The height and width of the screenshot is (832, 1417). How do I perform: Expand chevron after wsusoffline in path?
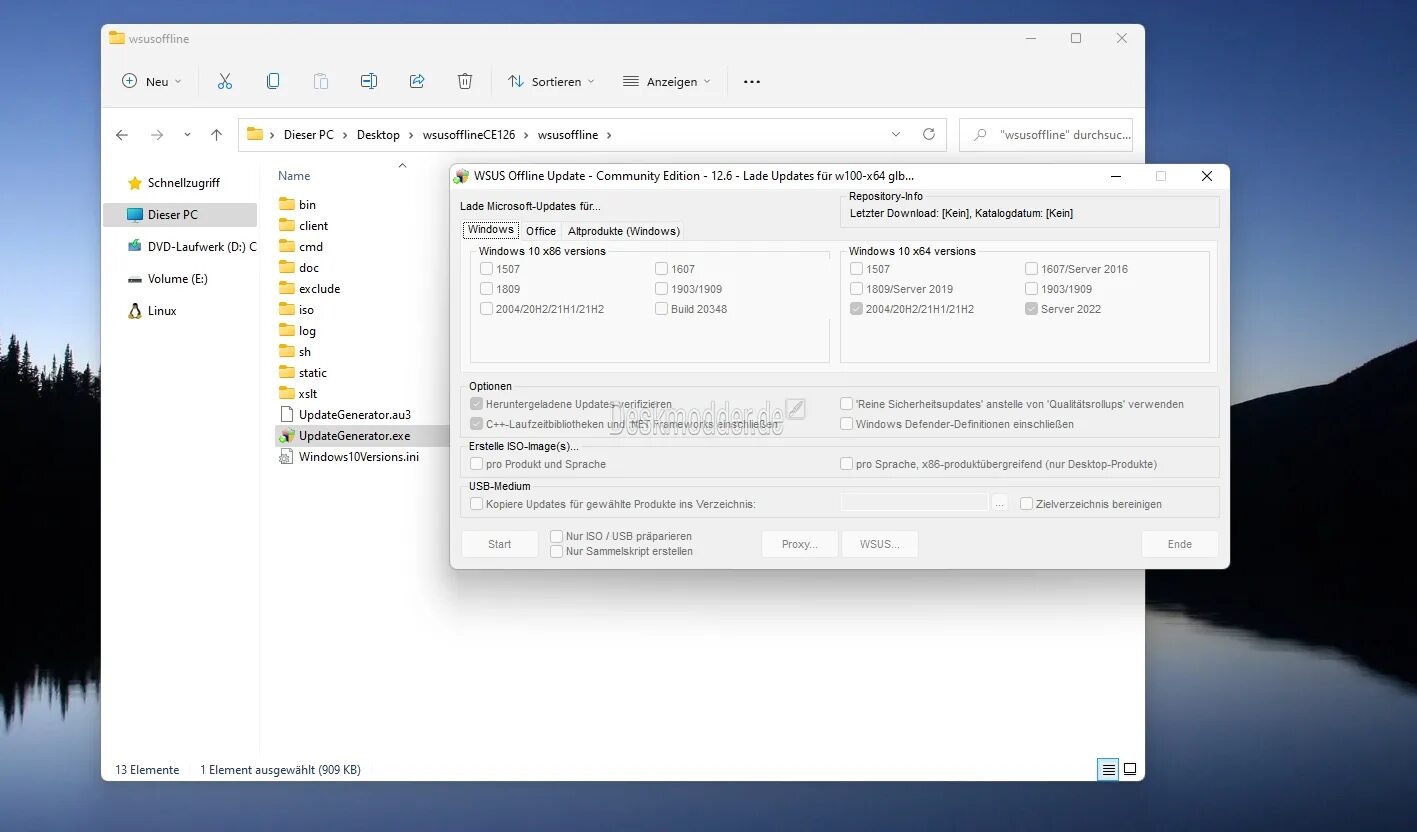pos(608,135)
